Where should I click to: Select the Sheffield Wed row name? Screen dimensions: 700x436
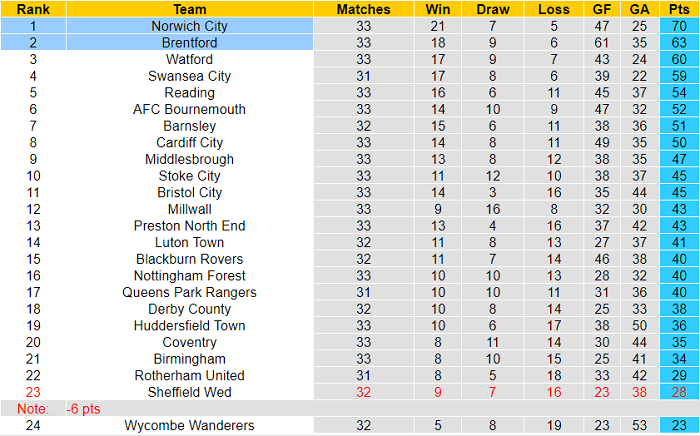tap(189, 392)
